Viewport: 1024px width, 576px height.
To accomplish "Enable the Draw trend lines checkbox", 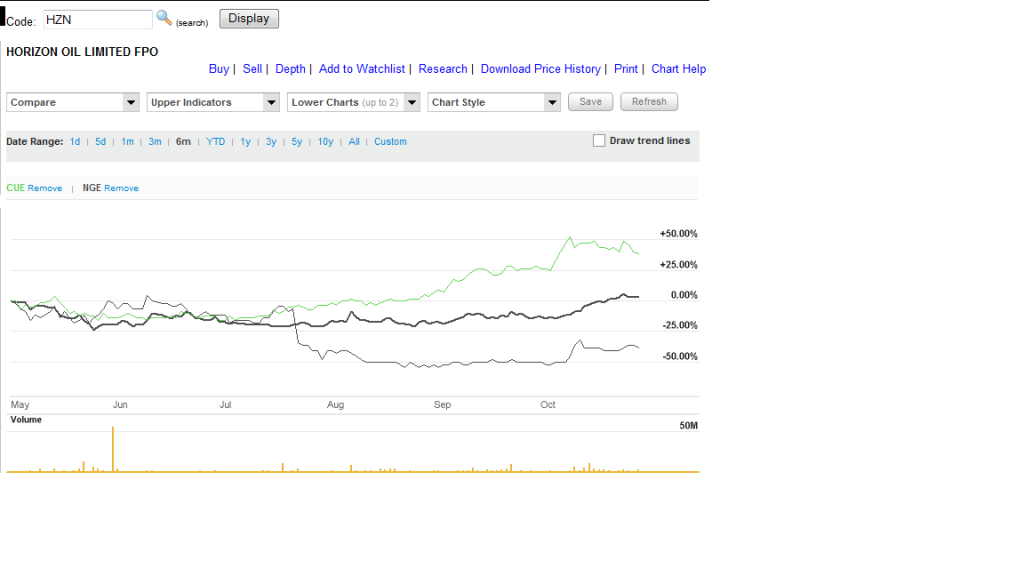I will tap(599, 140).
